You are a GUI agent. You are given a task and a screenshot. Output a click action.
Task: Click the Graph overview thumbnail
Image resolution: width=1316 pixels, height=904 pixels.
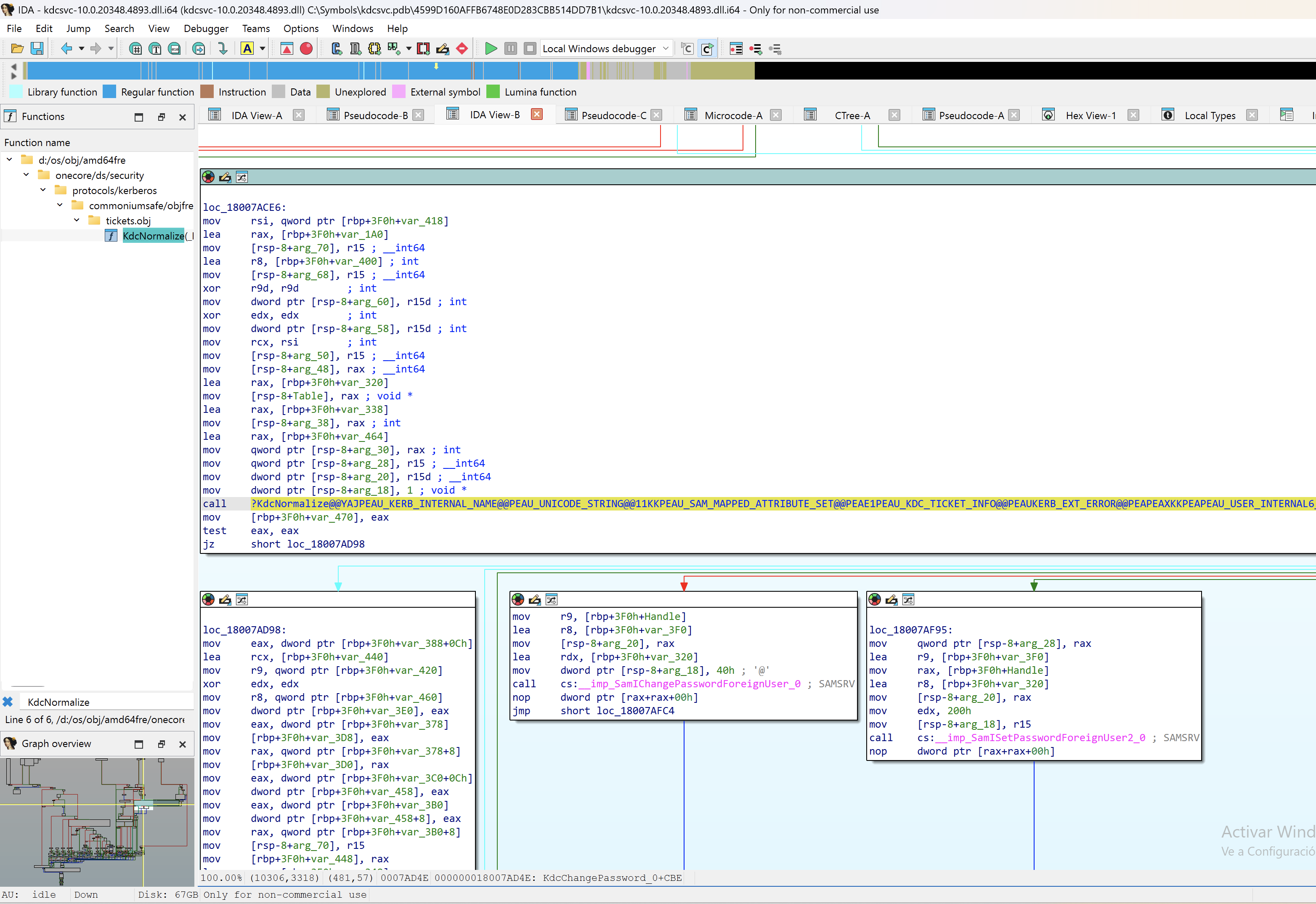tap(98, 822)
